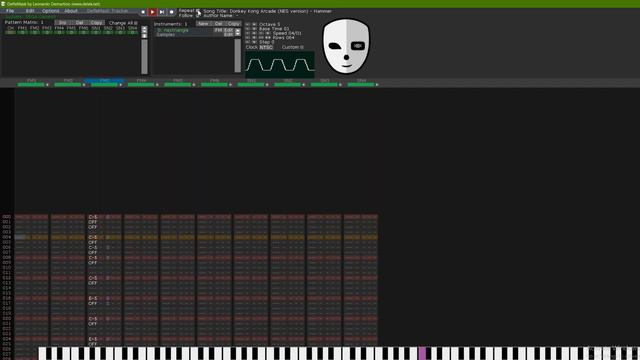This screenshot has width=640, height=360.
Task: Open the Options menu
Action: pos(51,11)
